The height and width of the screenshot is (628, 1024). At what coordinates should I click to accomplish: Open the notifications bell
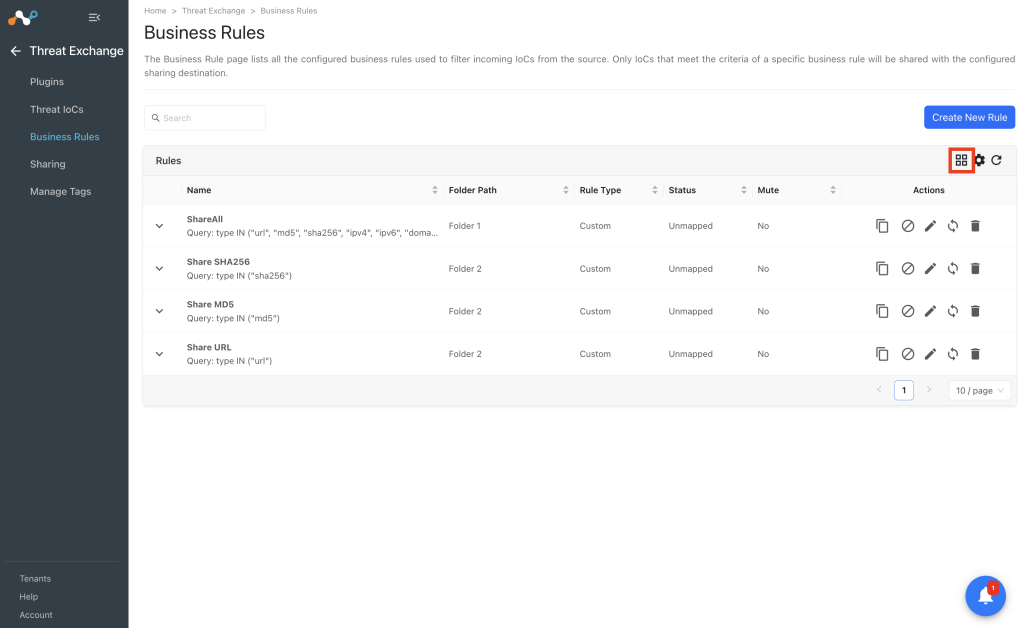click(985, 595)
